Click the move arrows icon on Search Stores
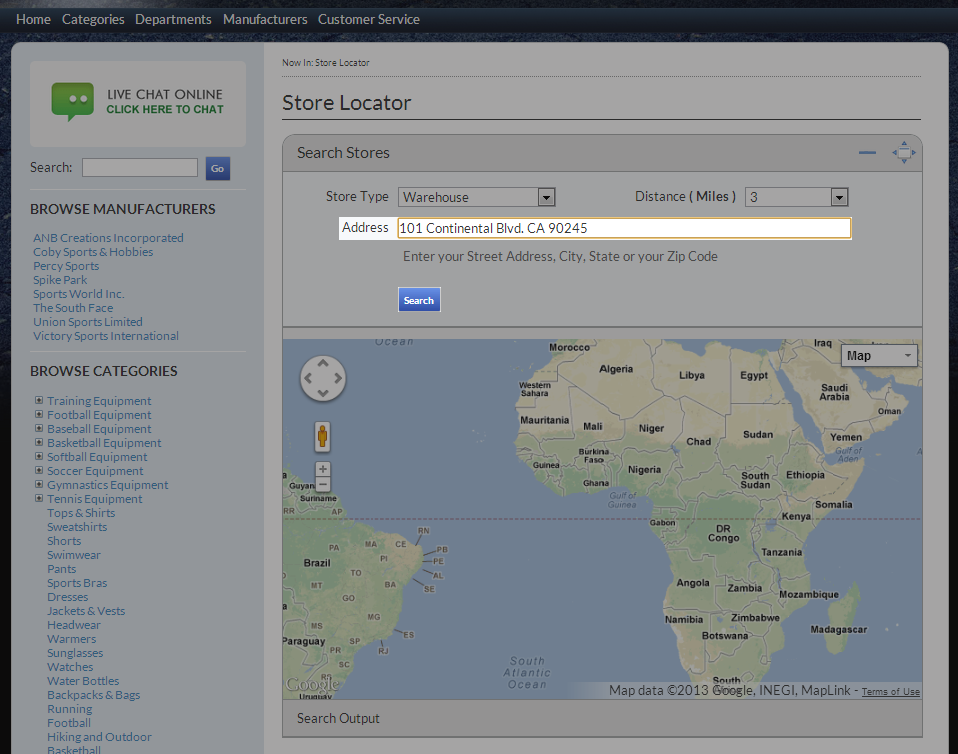 coord(903,153)
